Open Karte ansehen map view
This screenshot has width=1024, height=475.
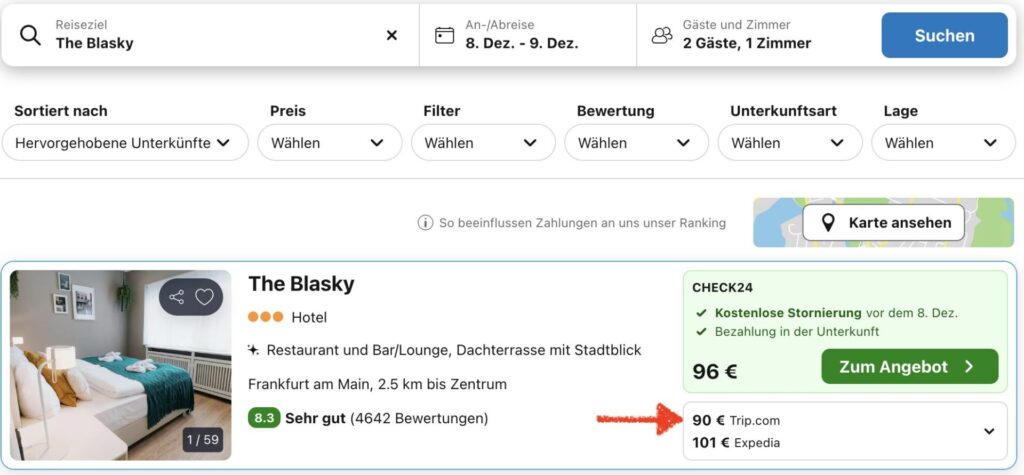point(884,223)
